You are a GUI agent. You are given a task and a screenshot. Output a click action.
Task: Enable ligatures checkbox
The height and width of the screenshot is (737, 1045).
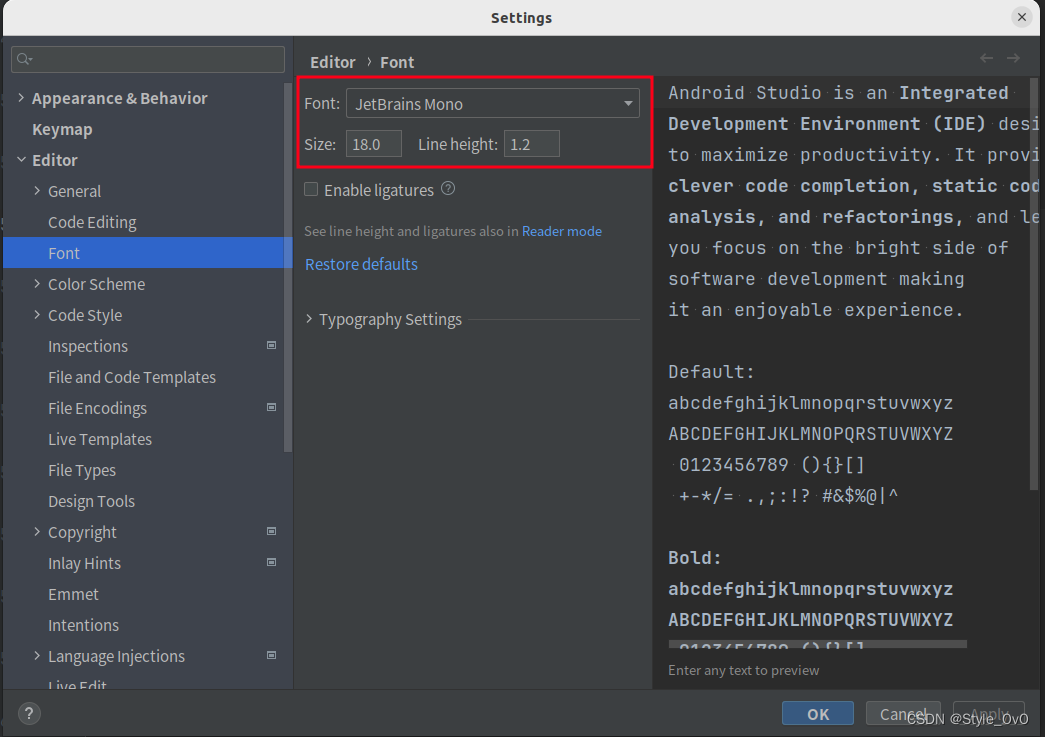(x=311, y=189)
